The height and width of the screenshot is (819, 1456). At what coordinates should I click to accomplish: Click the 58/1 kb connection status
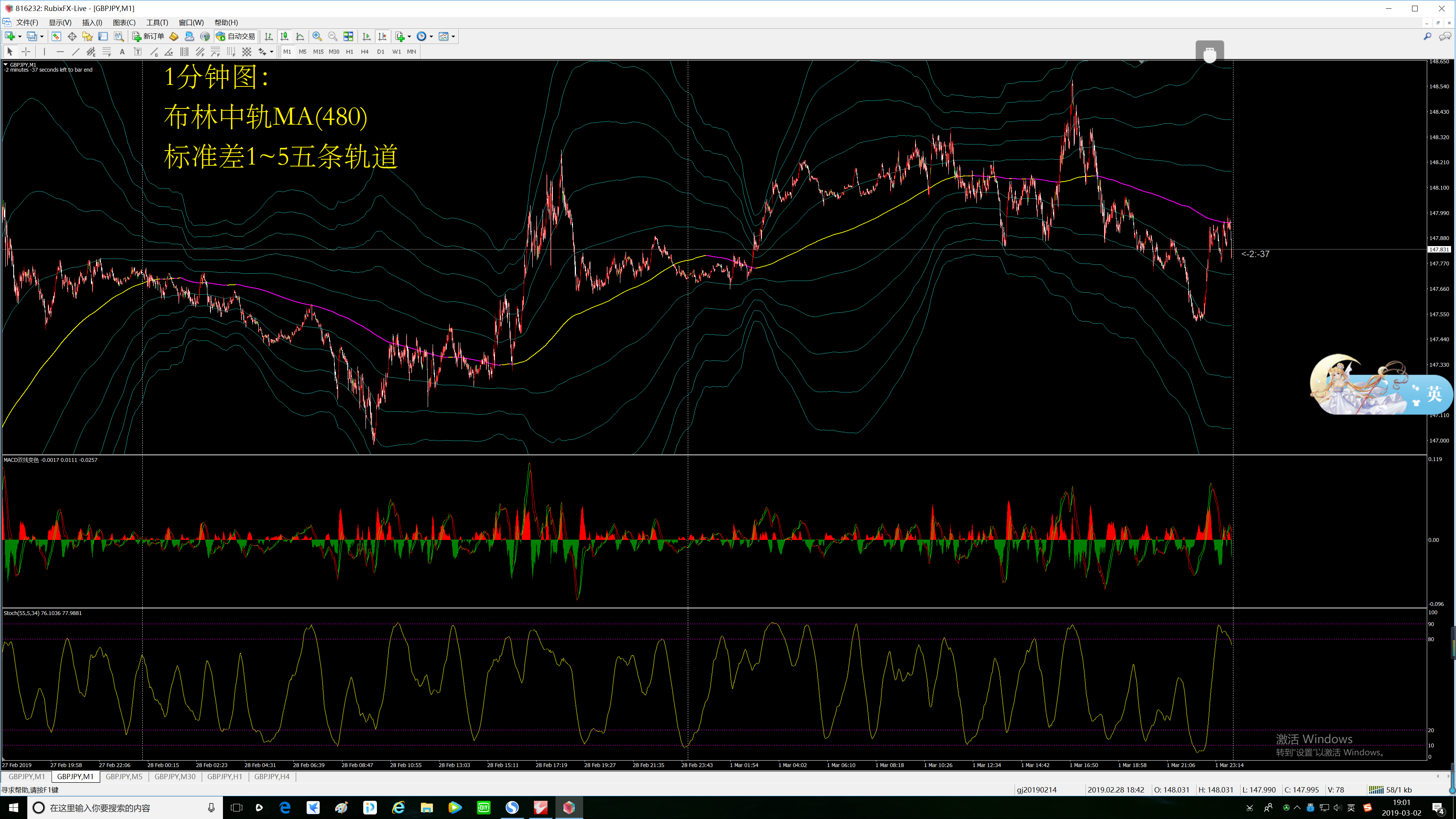click(x=1390, y=789)
